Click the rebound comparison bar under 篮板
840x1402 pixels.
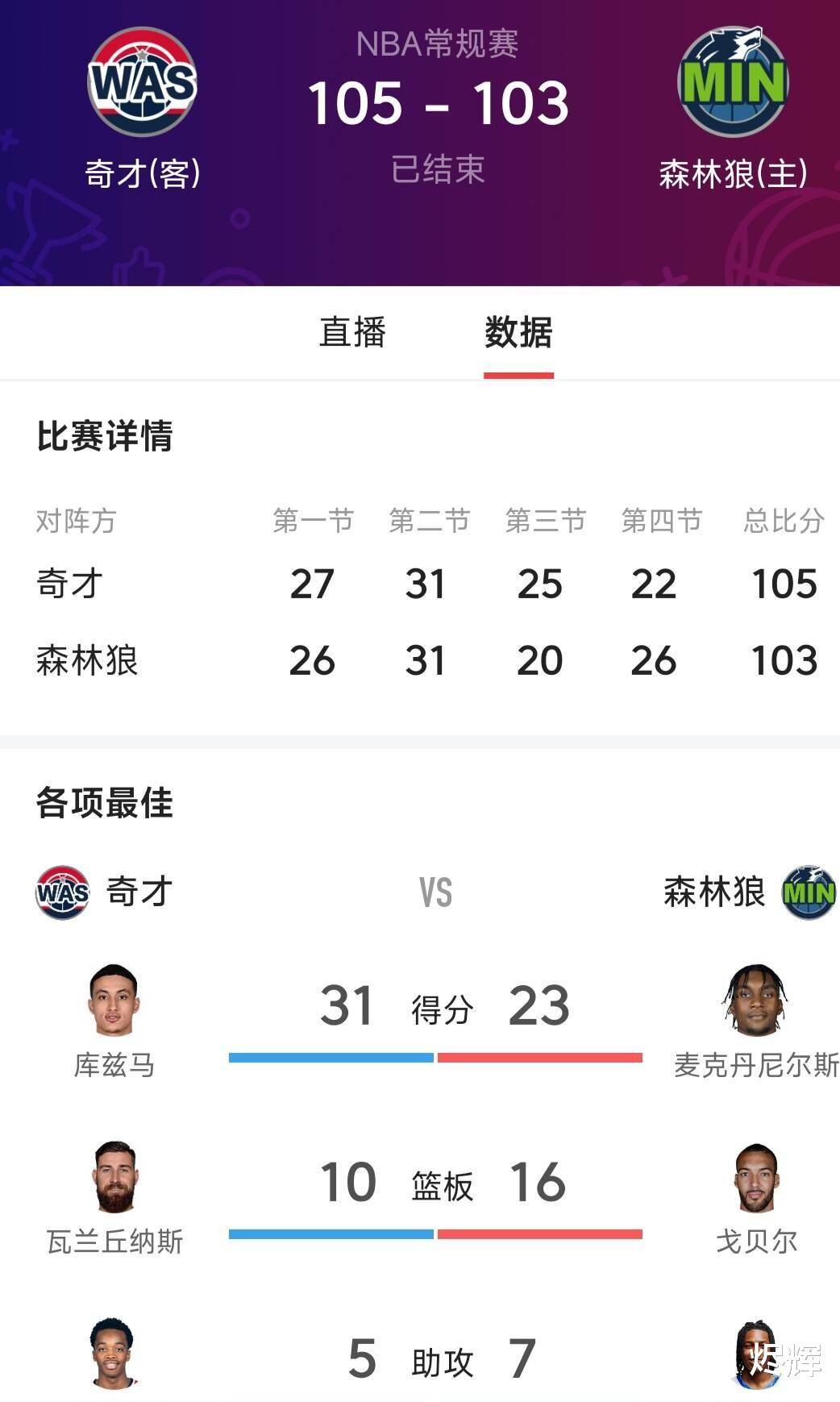coord(436,1232)
